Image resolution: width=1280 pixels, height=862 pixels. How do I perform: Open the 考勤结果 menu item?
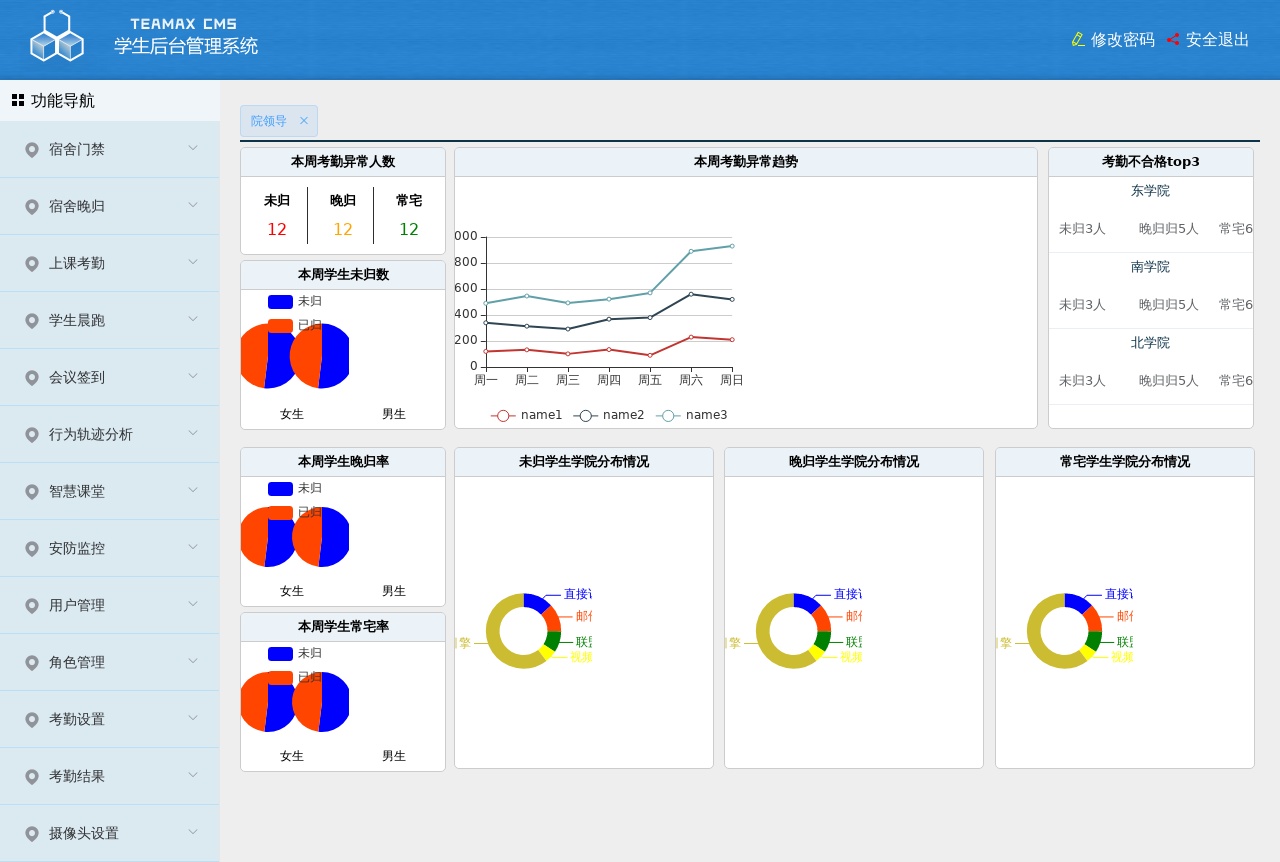(110, 777)
